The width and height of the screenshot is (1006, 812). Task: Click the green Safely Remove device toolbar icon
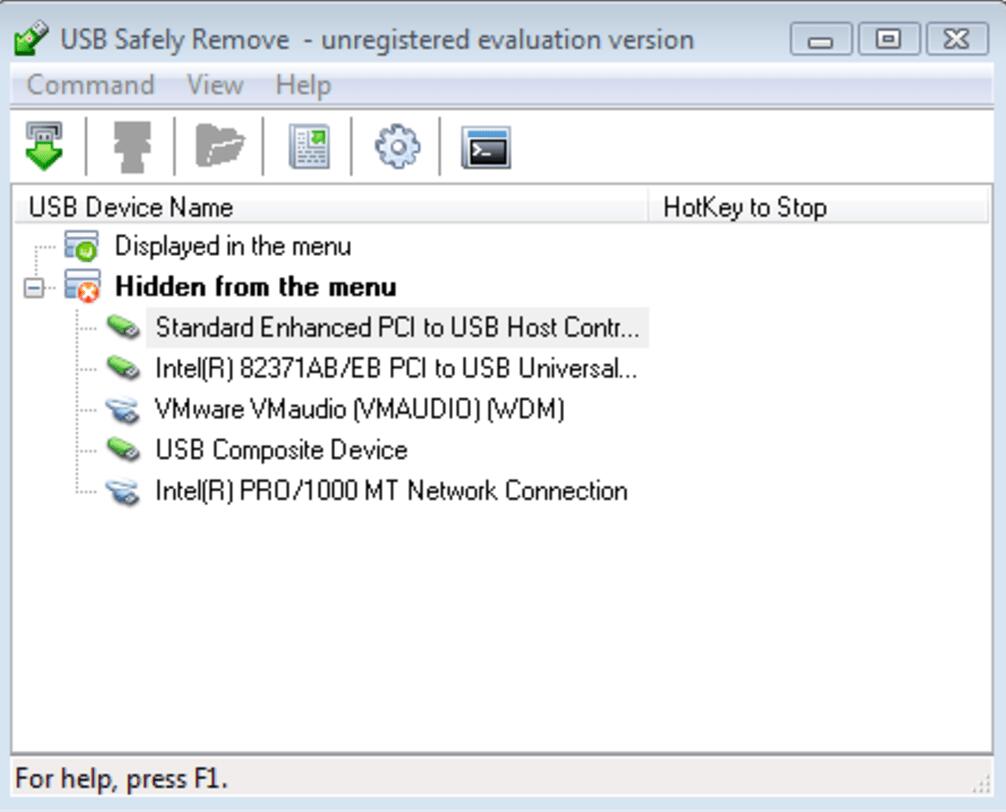[x=44, y=147]
